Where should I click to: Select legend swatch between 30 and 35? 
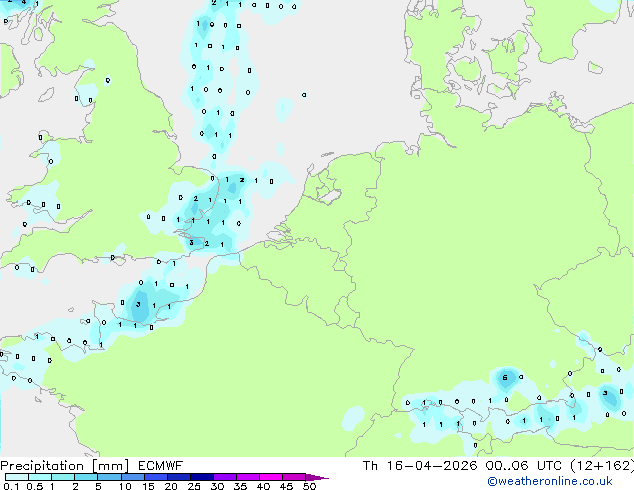pos(224,477)
